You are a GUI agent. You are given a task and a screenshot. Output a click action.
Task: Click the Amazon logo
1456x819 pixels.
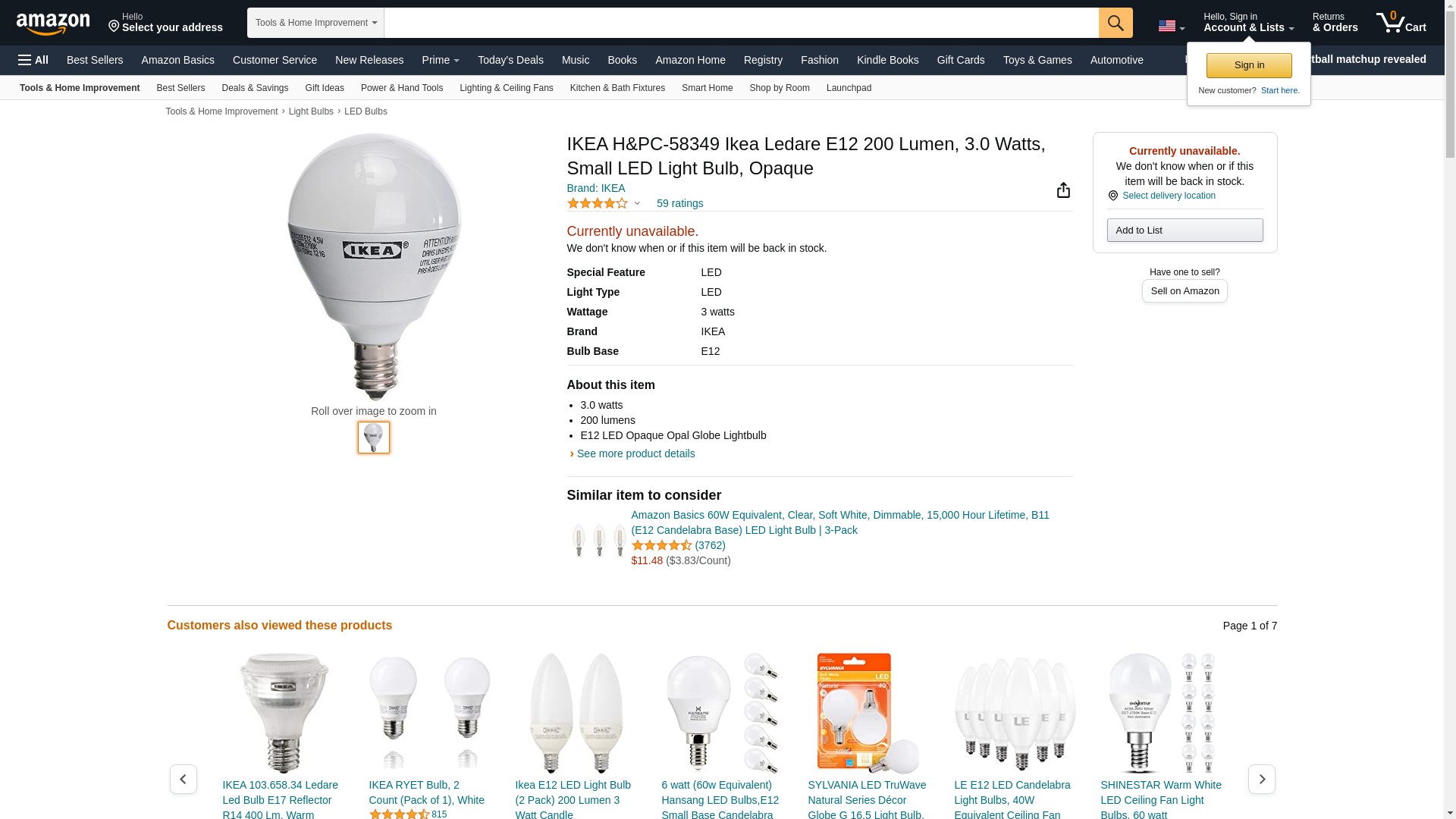pos(53,24)
